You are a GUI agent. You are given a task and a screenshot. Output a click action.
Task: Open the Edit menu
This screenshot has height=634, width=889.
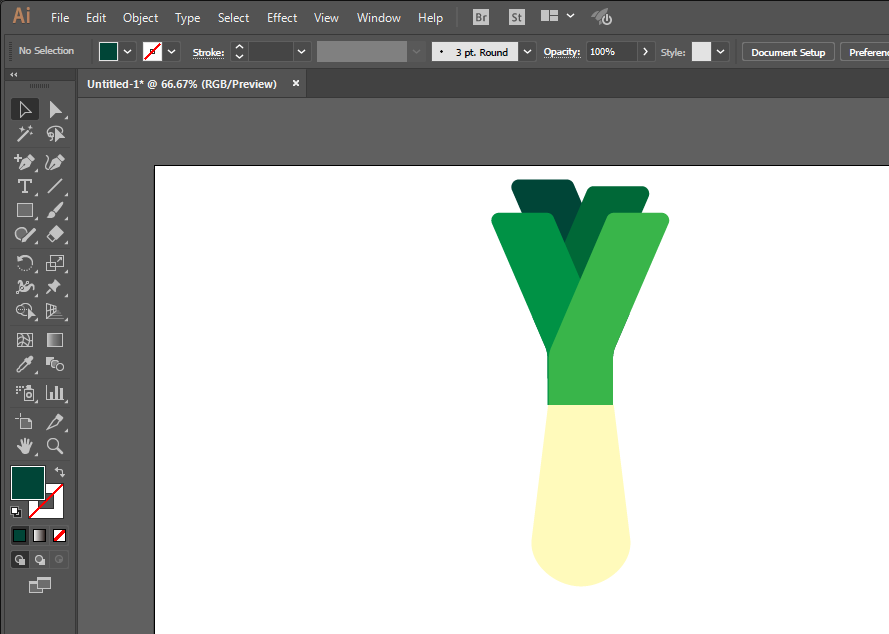pyautogui.click(x=96, y=18)
